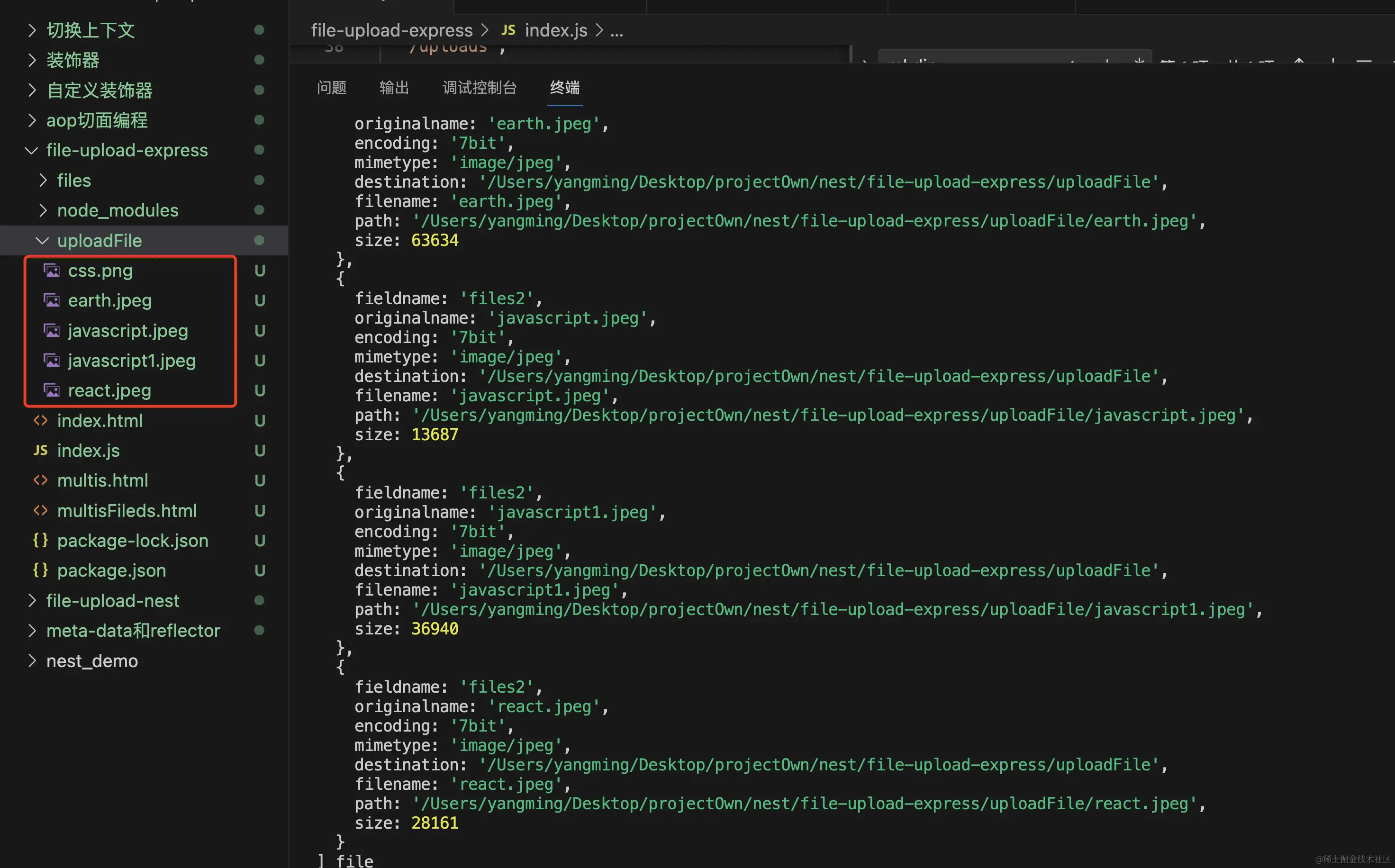
Task: Open the 调试控制台 panel tab
Action: tap(480, 87)
